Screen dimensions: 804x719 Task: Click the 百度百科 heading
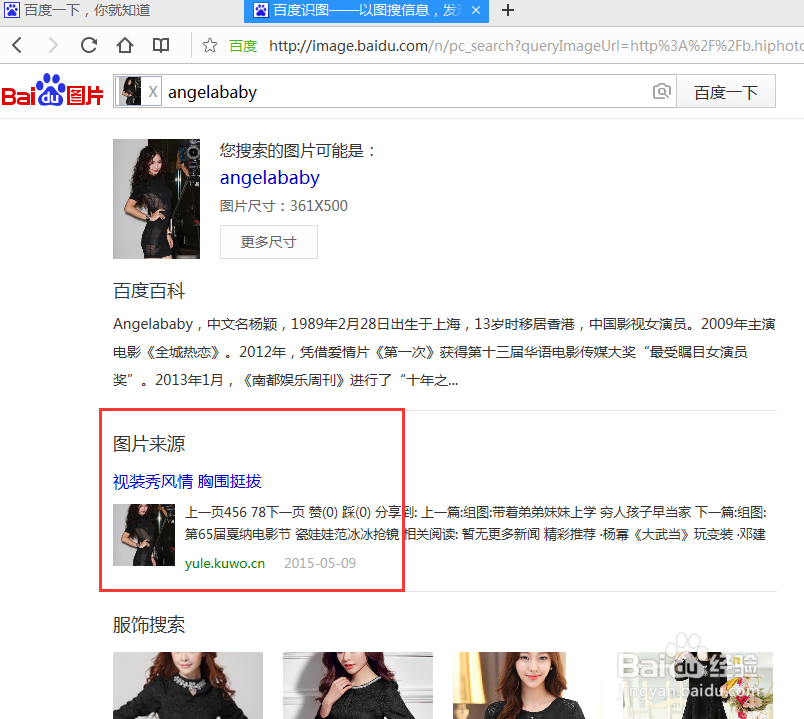[x=149, y=291]
